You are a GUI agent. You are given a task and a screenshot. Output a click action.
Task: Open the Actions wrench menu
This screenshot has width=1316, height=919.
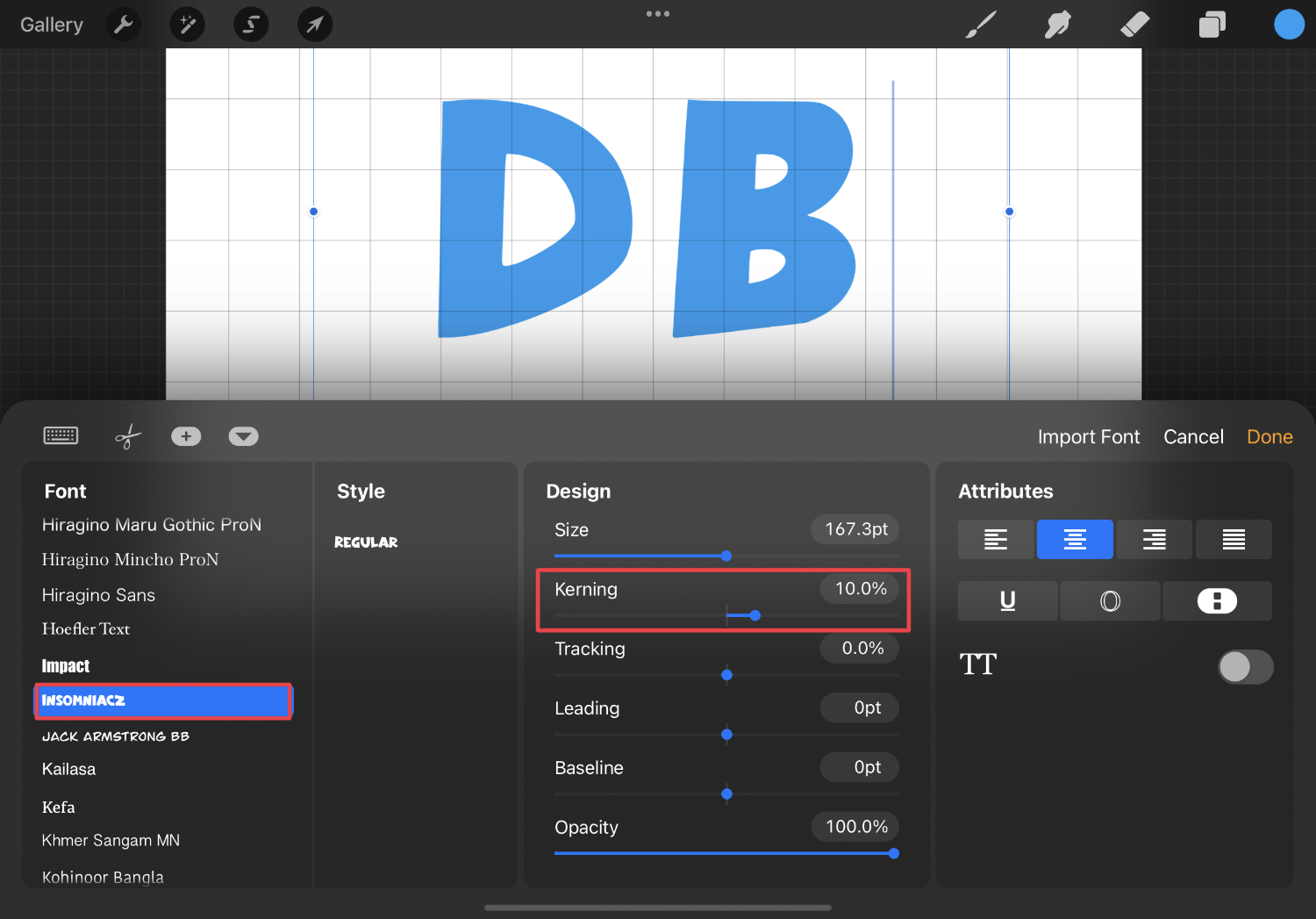[x=123, y=24]
